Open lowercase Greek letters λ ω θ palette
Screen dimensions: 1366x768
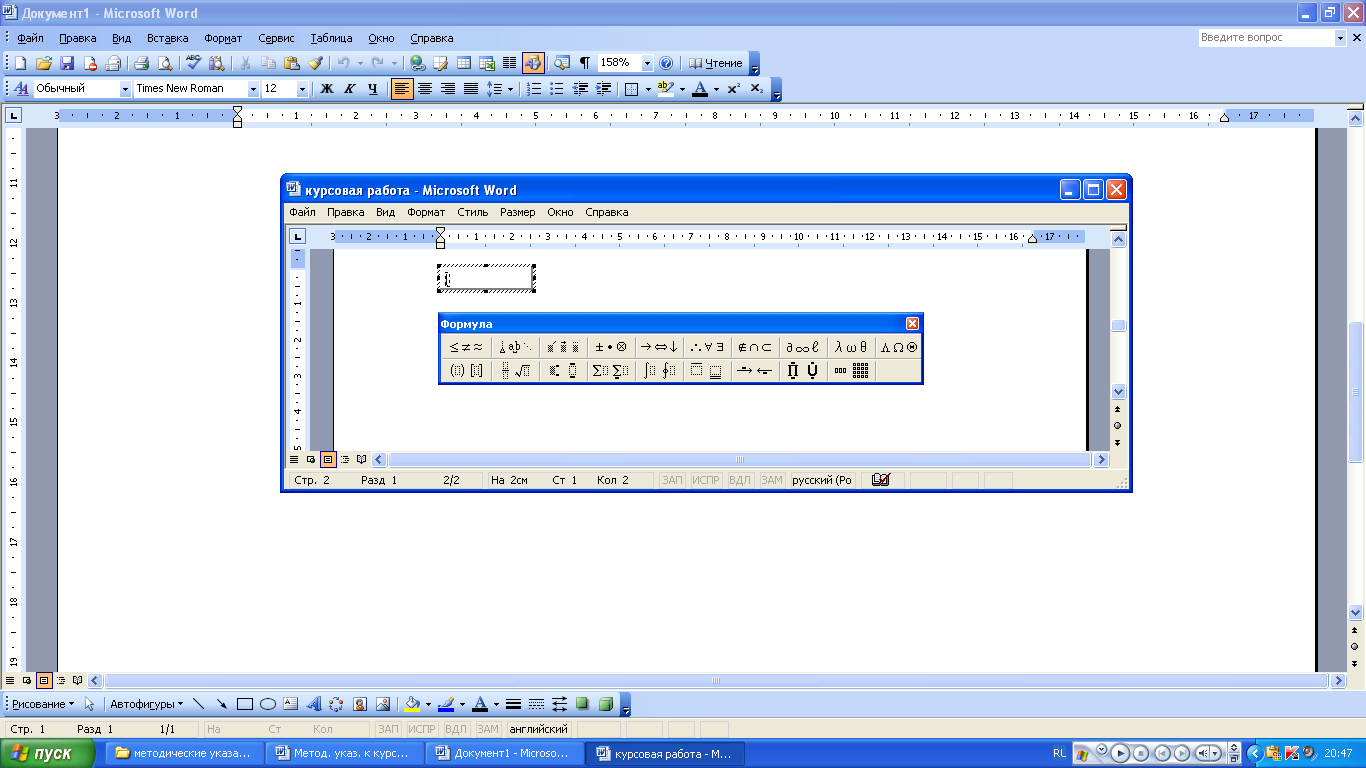851,347
